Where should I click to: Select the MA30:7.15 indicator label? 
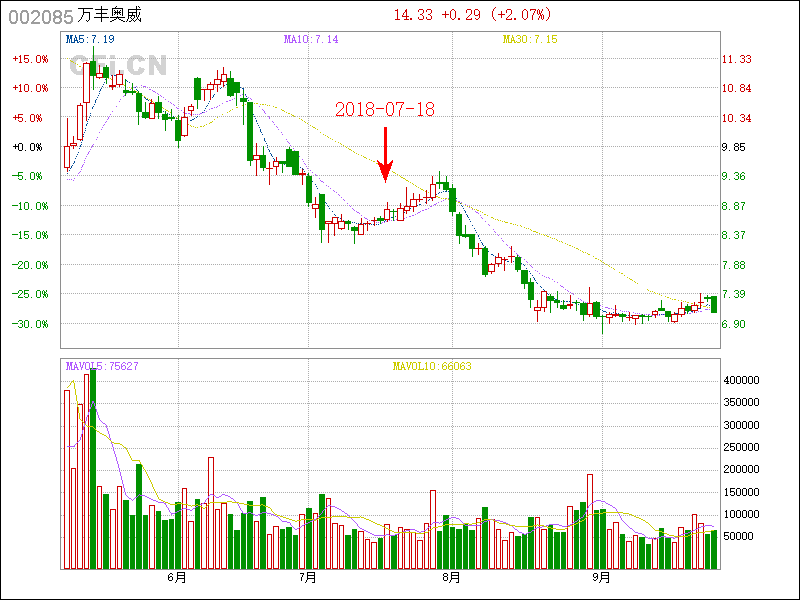529,39
